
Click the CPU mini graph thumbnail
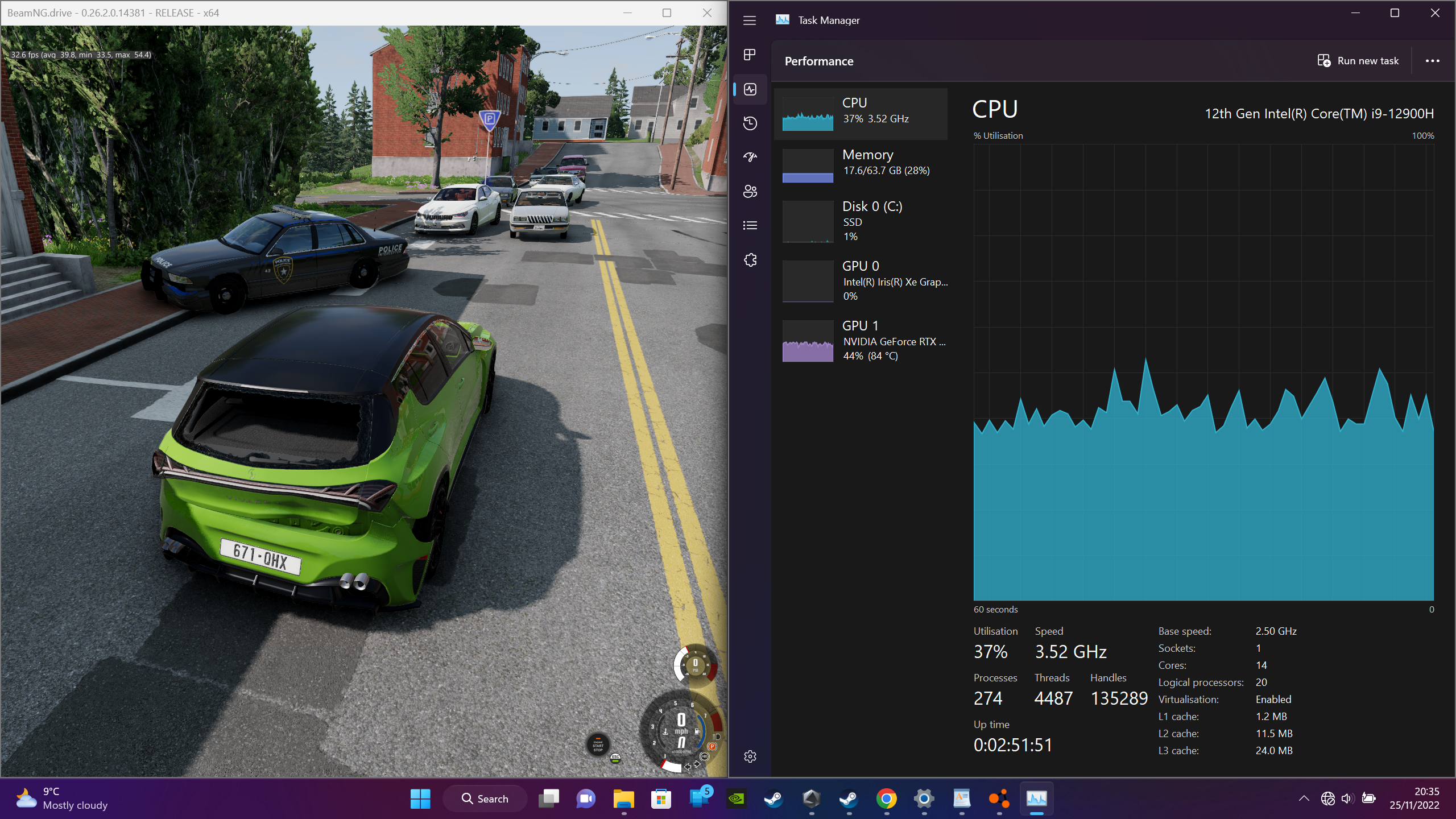(808, 114)
